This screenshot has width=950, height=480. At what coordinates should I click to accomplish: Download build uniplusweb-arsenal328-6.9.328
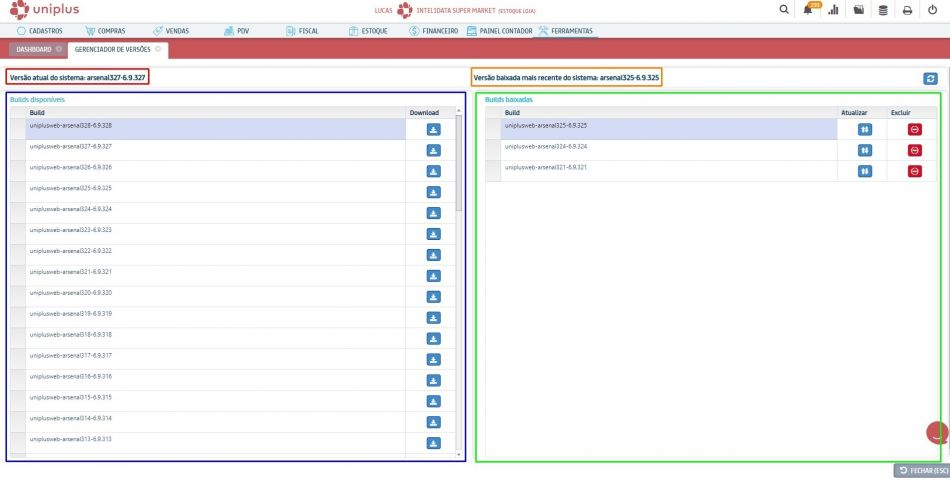pos(433,129)
